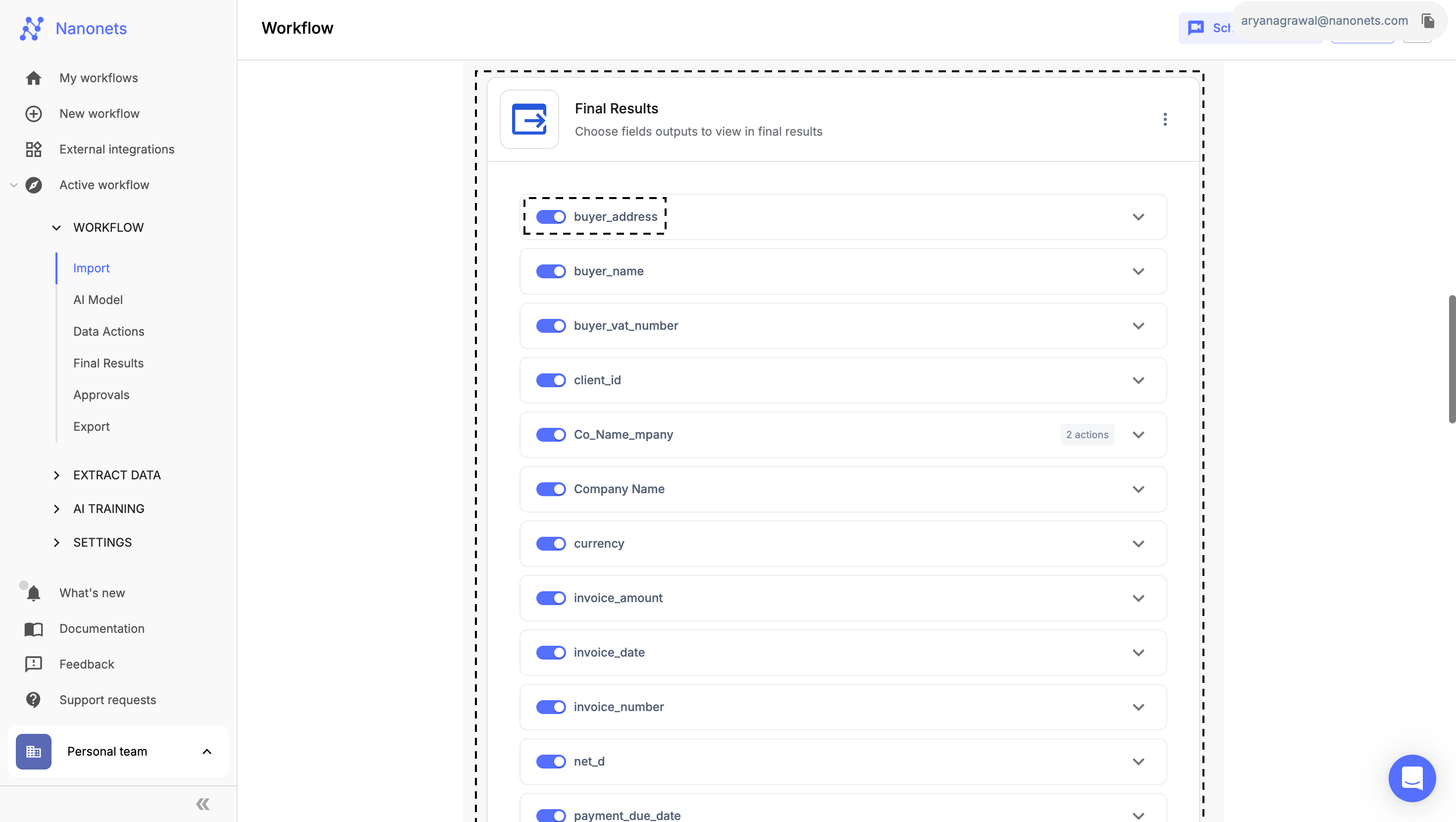1456x822 pixels.
Task: Collapse sidebar with double-chevron icon
Action: click(203, 804)
